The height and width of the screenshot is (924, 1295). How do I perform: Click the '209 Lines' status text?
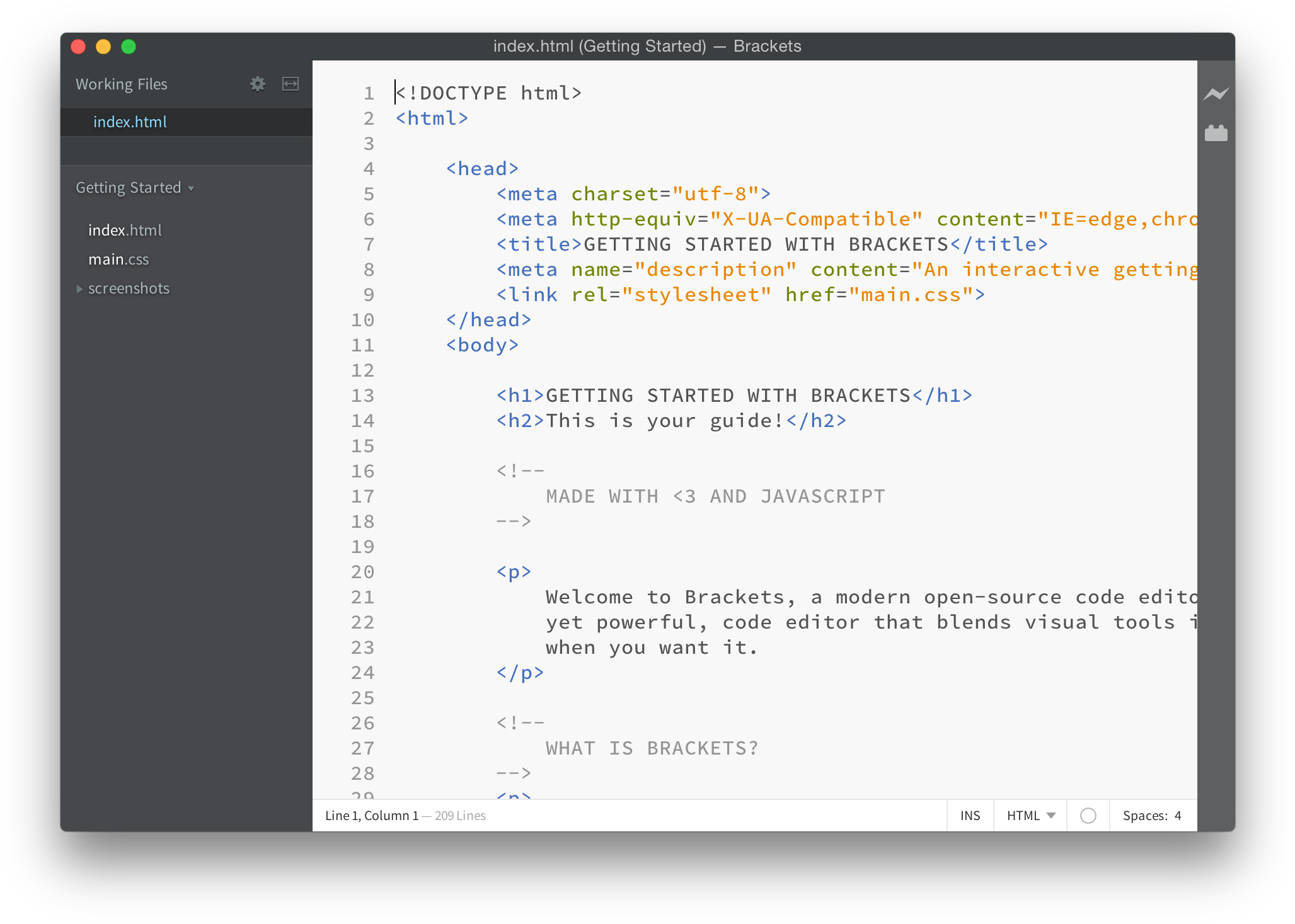[459, 815]
